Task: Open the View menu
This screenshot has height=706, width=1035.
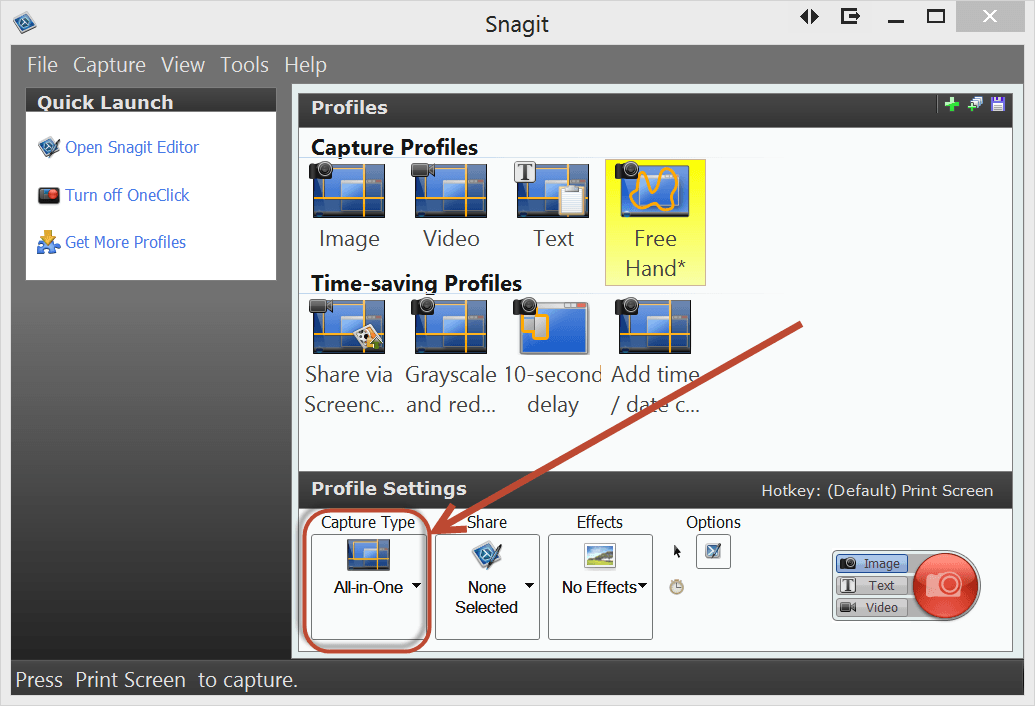Action: point(183,65)
